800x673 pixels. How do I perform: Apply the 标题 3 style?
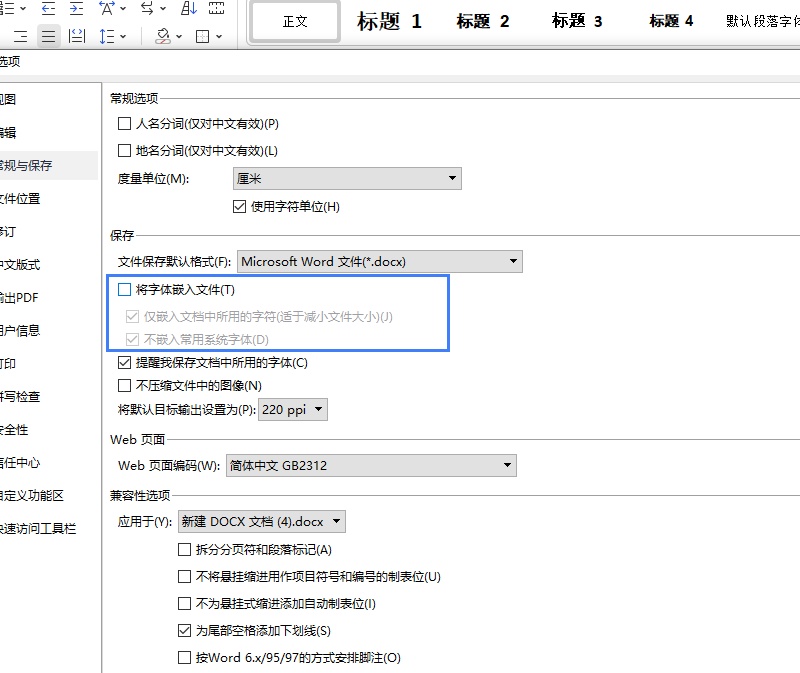pos(577,21)
